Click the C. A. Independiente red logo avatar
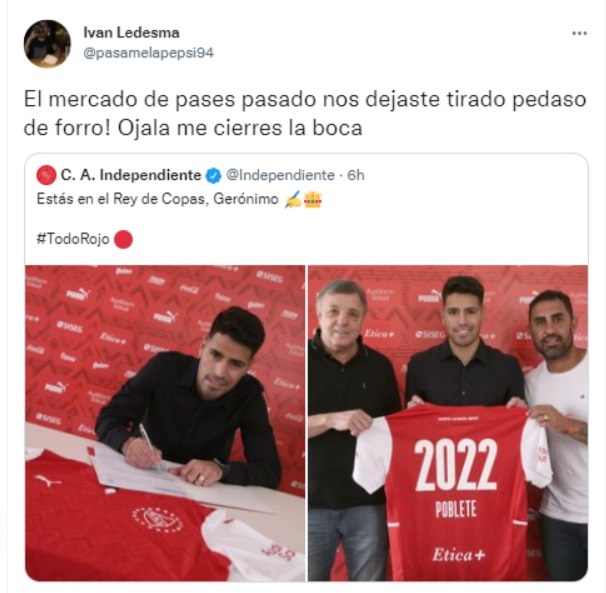606x593 pixels. [x=46, y=176]
